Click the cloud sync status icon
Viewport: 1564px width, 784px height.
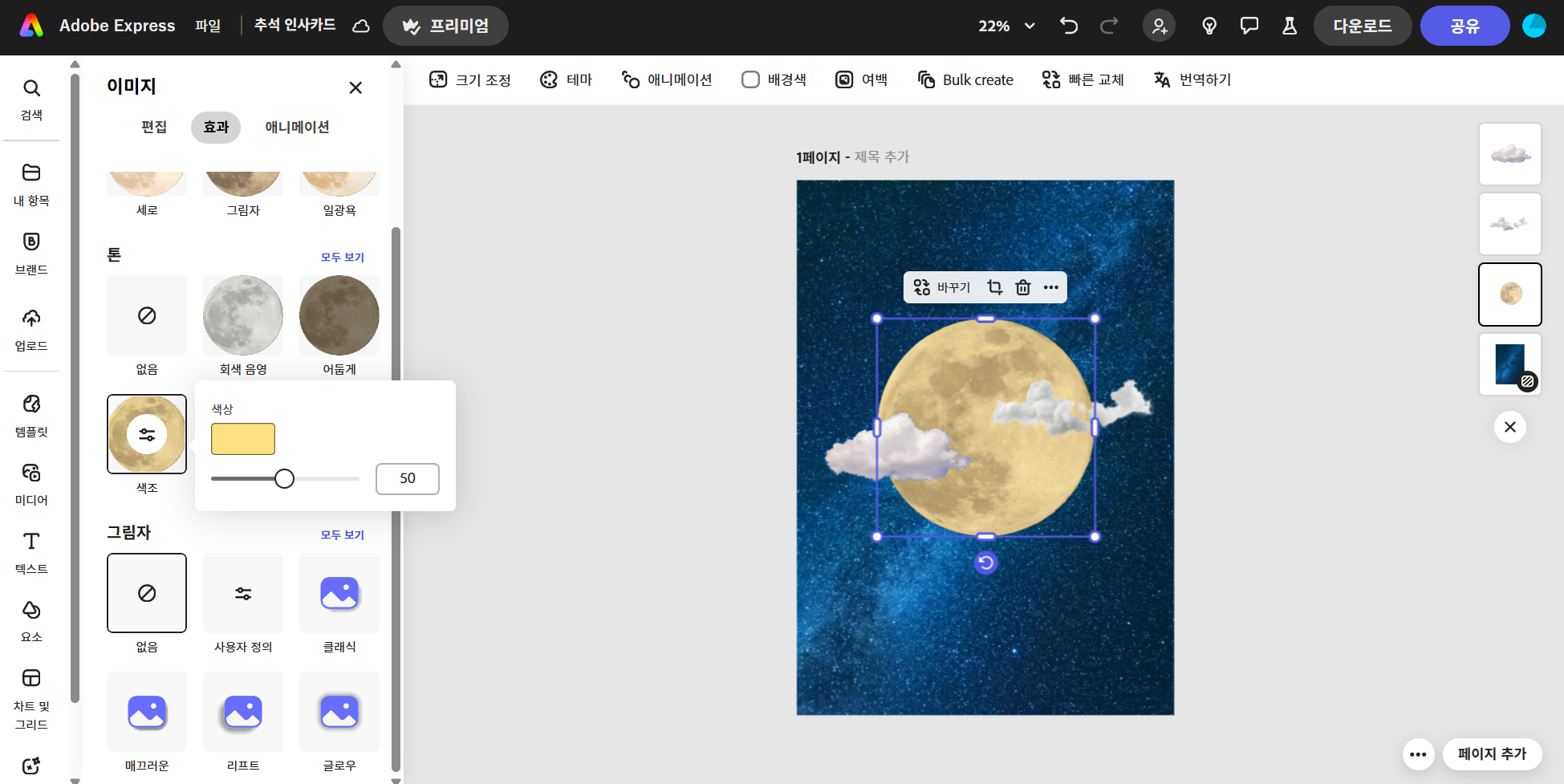coord(361,26)
